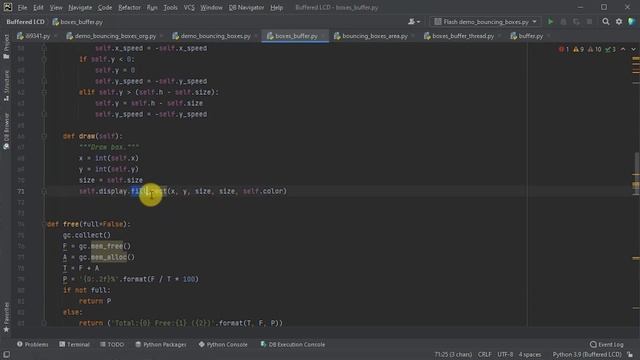Switch to ili9341.py tab
Image resolution: width=640 pixels, height=360 pixels.
[x=34, y=36]
